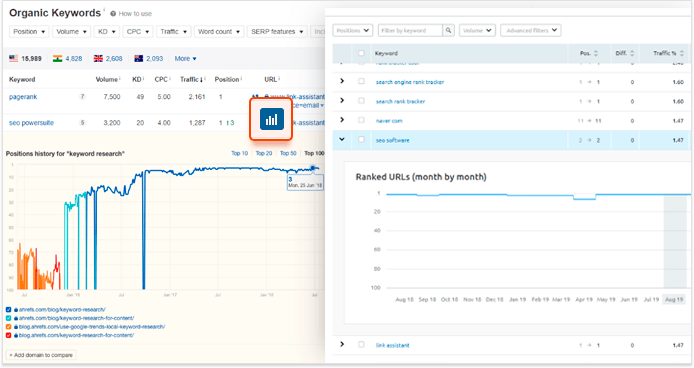This screenshot has height=368, width=694.
Task: Toggle use-google-trends-local-keyword-research legend checkbox
Action: [x=8, y=327]
